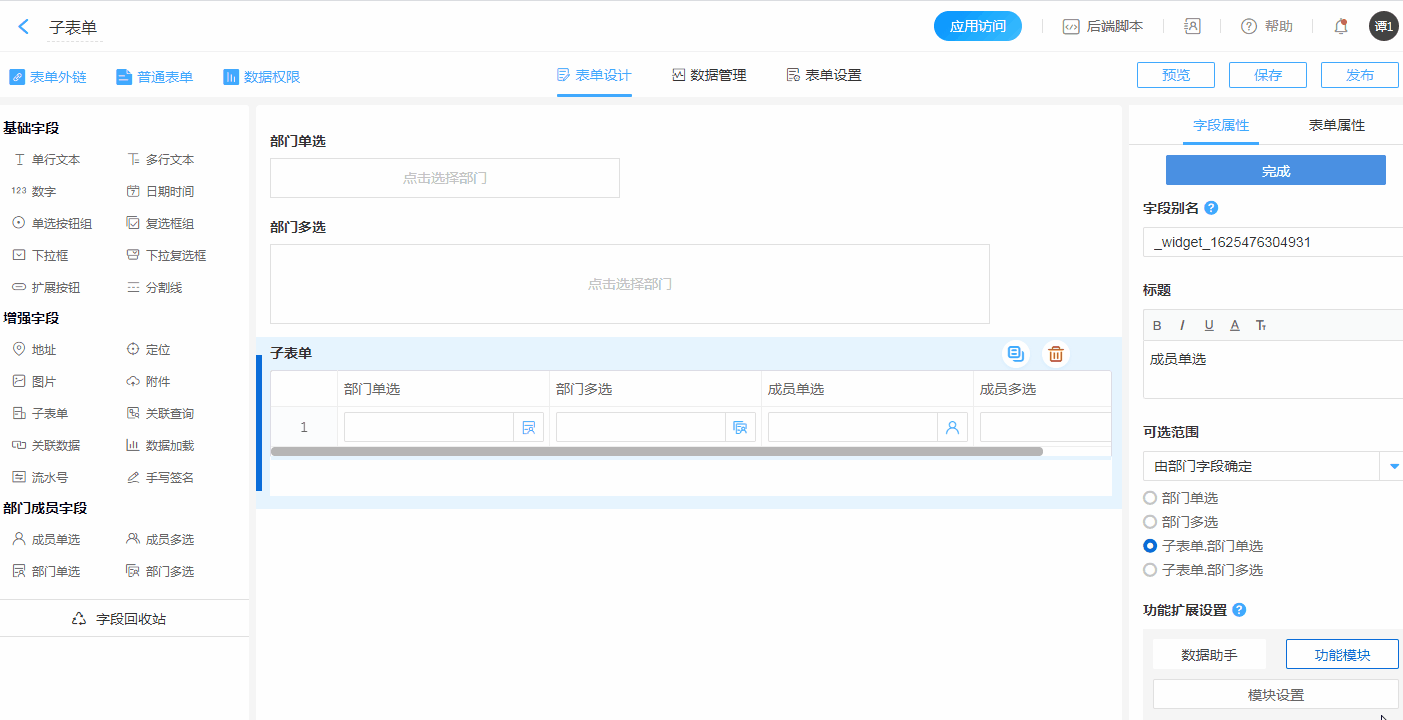Delete the 子表单 field using trash icon
Screen dimensions: 1403x720
click(1056, 354)
